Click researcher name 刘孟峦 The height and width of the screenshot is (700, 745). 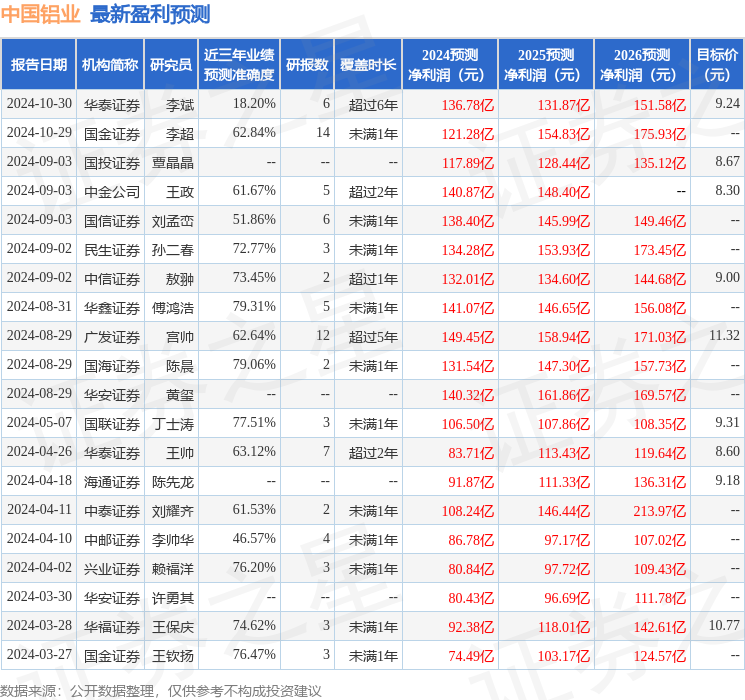(x=173, y=221)
